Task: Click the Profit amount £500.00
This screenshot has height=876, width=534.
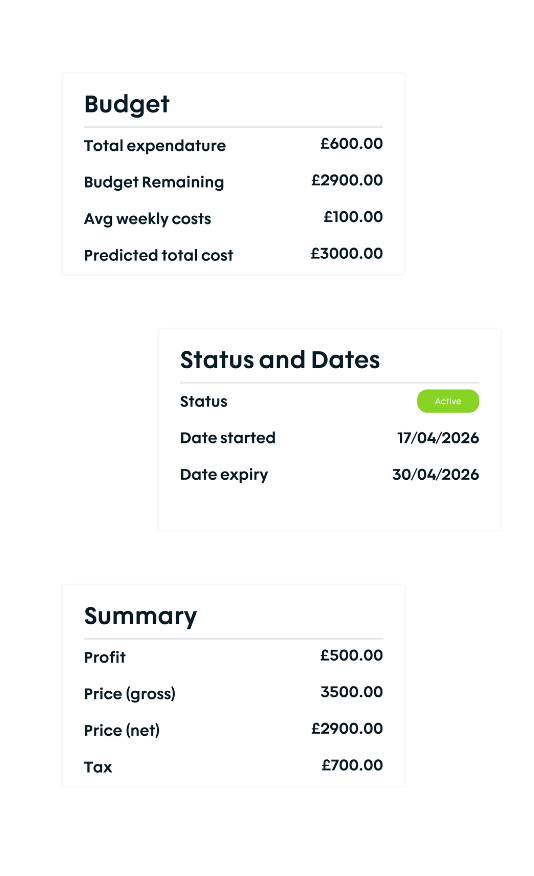Action: (x=351, y=655)
